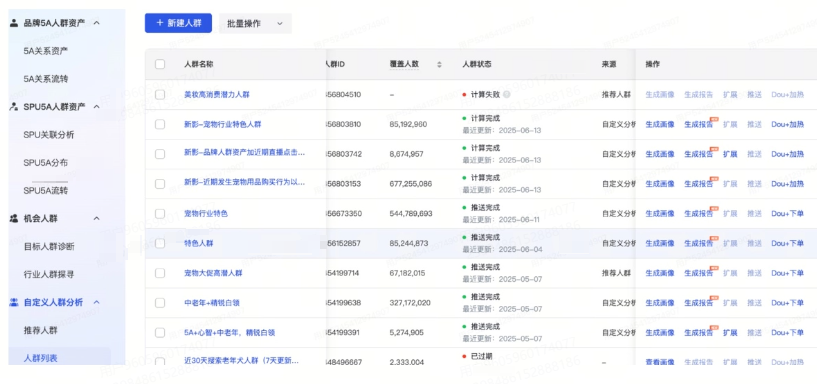This screenshot has height=384, width=817.
Task: Open the 宠物大促高潜人群 crowd link
Action: [213, 273]
